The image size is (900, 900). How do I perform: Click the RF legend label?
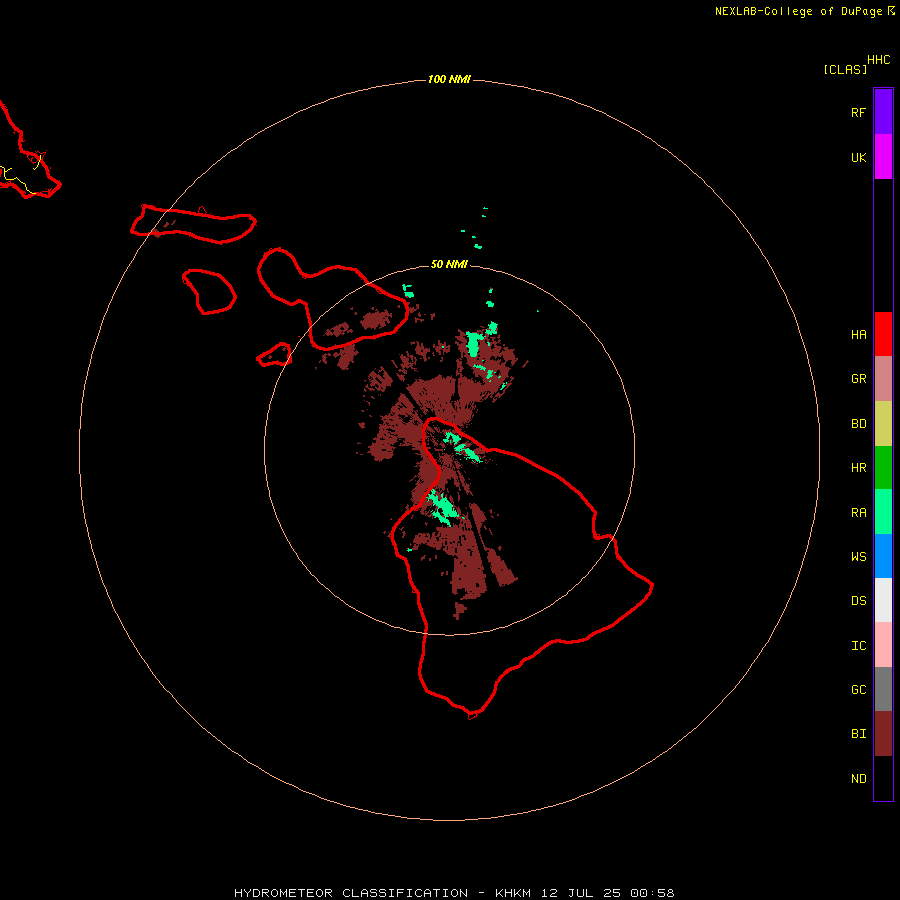click(858, 112)
